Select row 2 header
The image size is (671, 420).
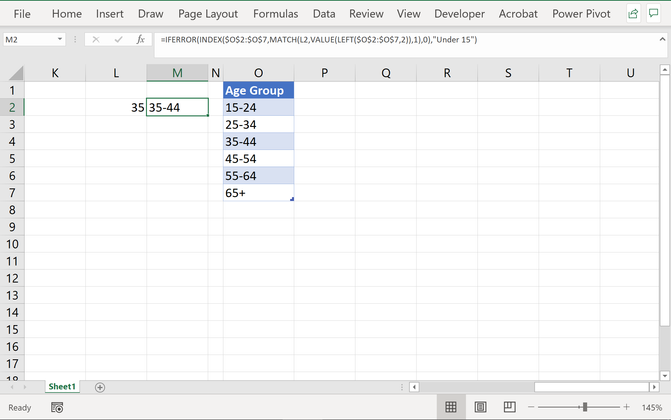point(12,107)
